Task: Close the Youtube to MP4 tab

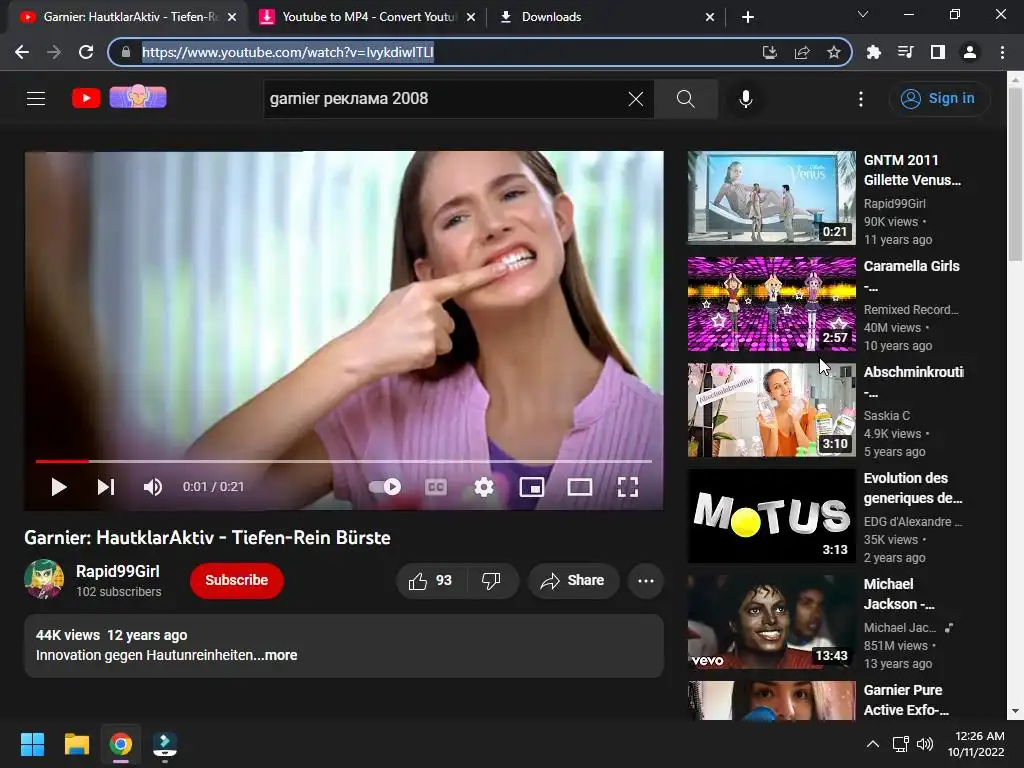Action: 470,17
